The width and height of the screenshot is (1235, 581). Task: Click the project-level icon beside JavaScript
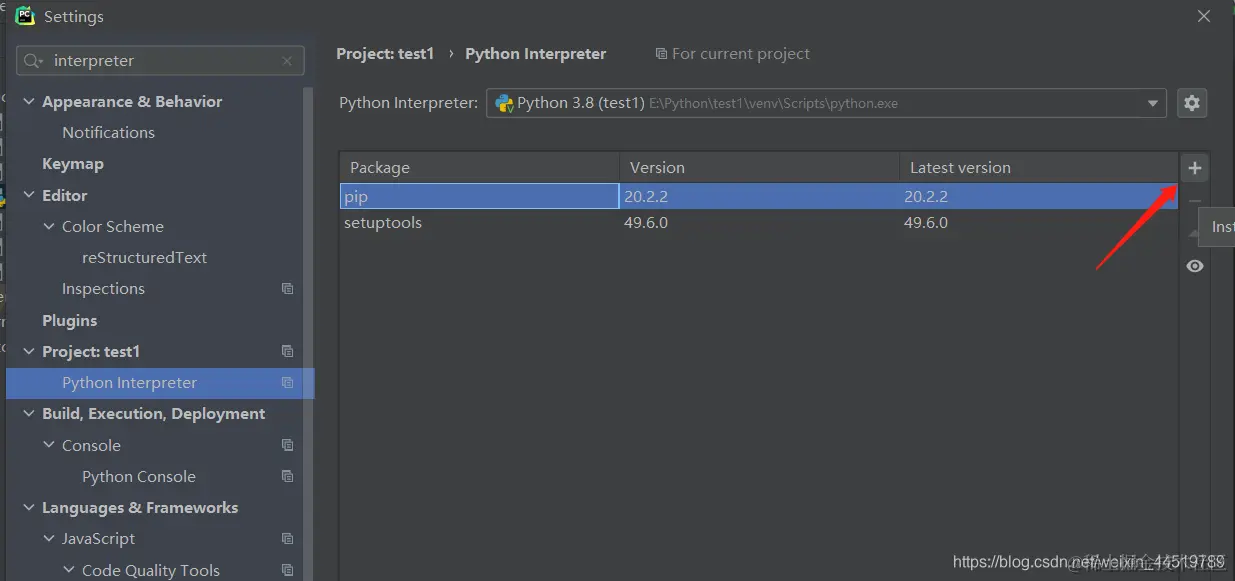tap(288, 539)
